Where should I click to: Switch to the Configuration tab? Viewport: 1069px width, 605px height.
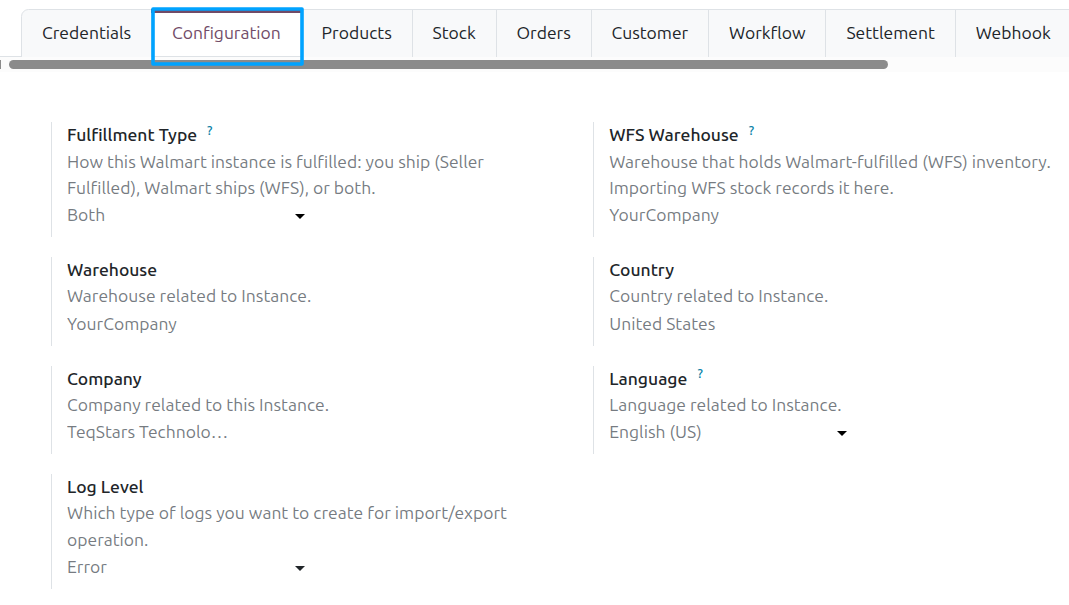(226, 33)
